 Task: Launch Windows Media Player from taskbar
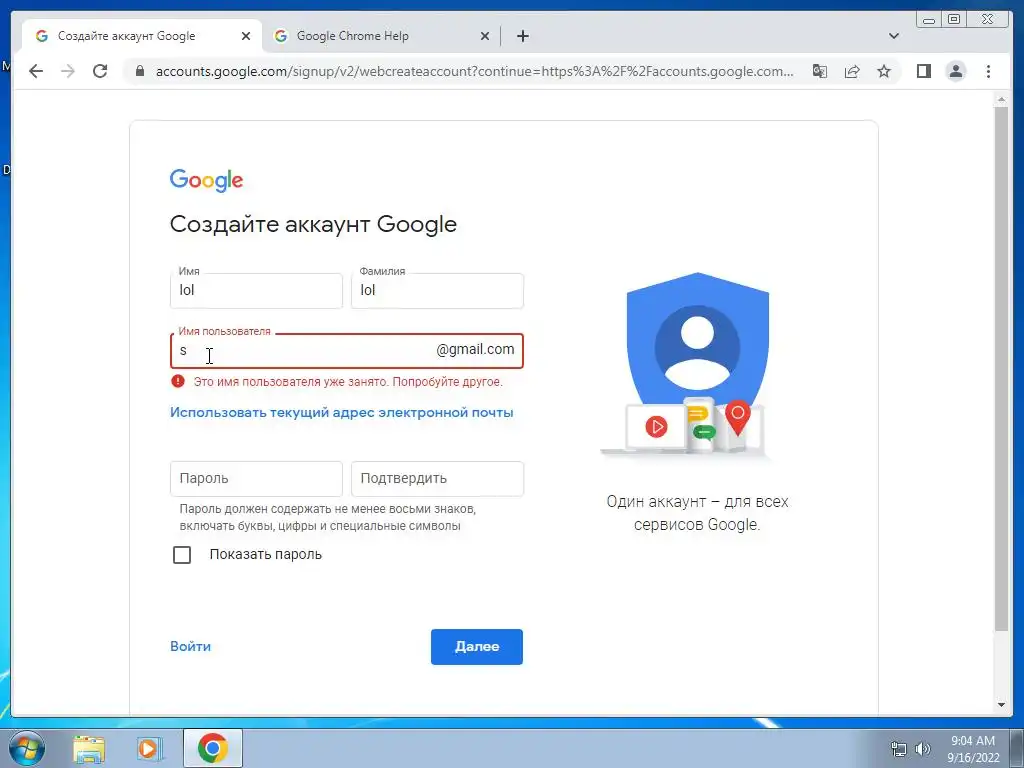(x=150, y=748)
